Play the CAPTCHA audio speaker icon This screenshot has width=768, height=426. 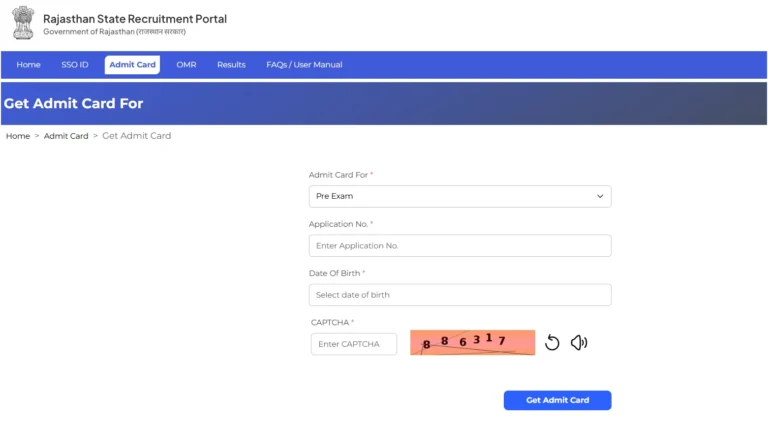pos(579,342)
